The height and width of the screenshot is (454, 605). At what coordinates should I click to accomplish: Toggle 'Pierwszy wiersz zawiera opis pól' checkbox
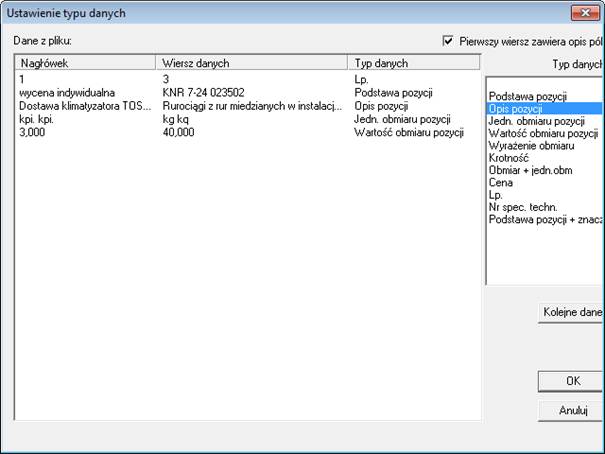point(448,41)
